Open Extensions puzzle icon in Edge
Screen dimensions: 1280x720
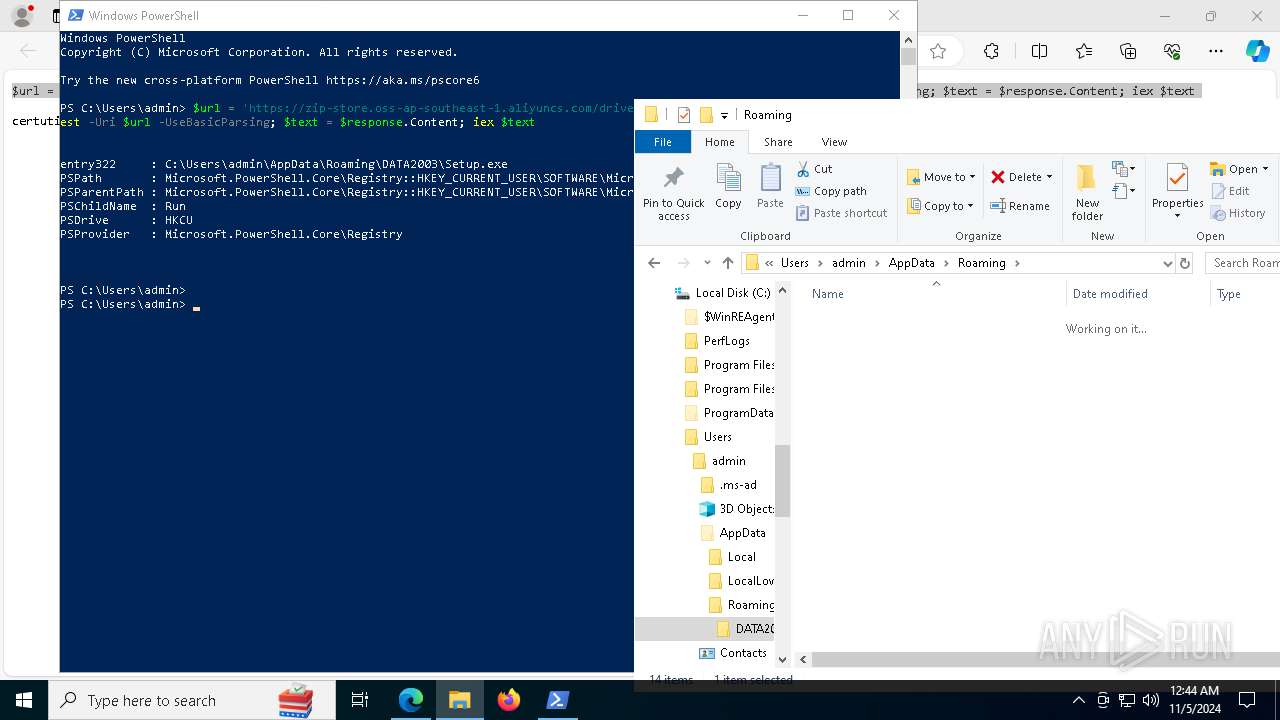tap(991, 51)
